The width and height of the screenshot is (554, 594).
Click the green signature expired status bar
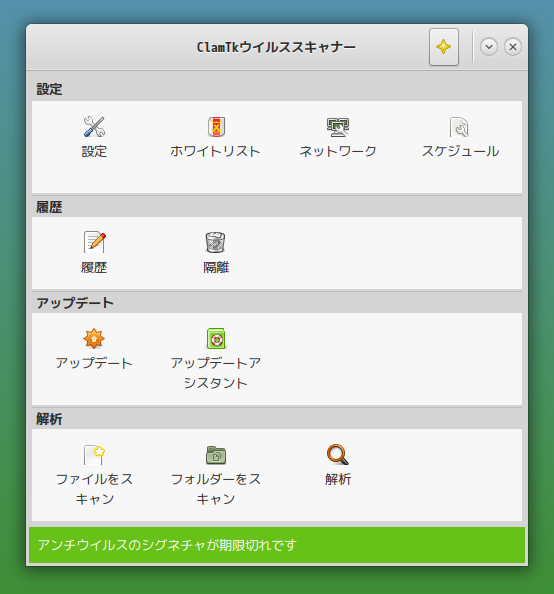point(277,545)
